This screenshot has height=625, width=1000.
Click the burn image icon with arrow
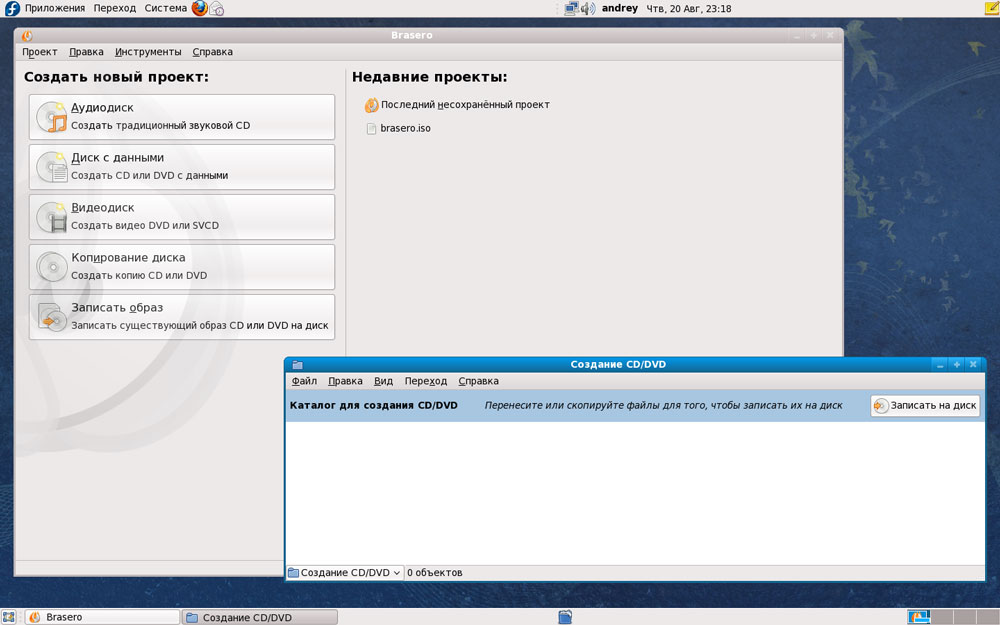[52, 316]
